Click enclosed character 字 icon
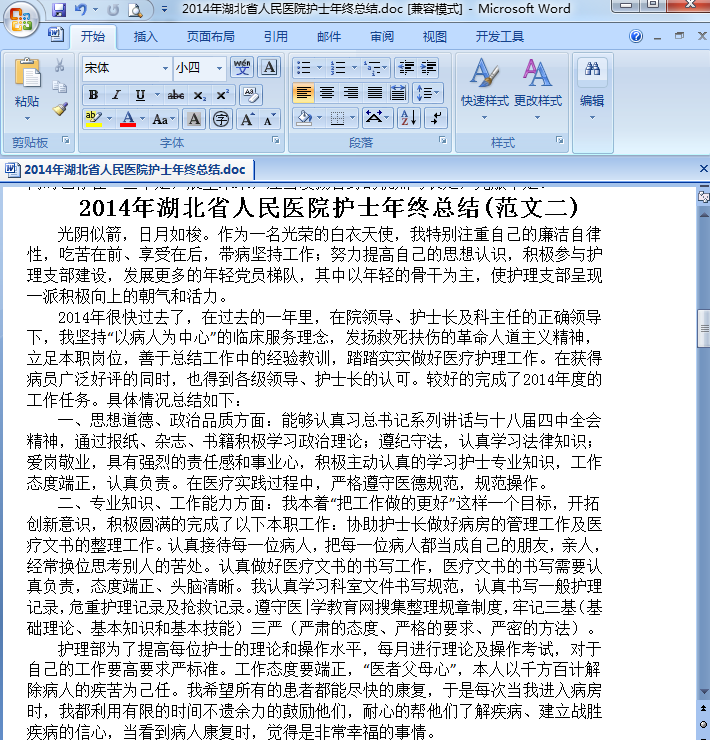This screenshot has height=740, width=710. pyautogui.click(x=220, y=118)
